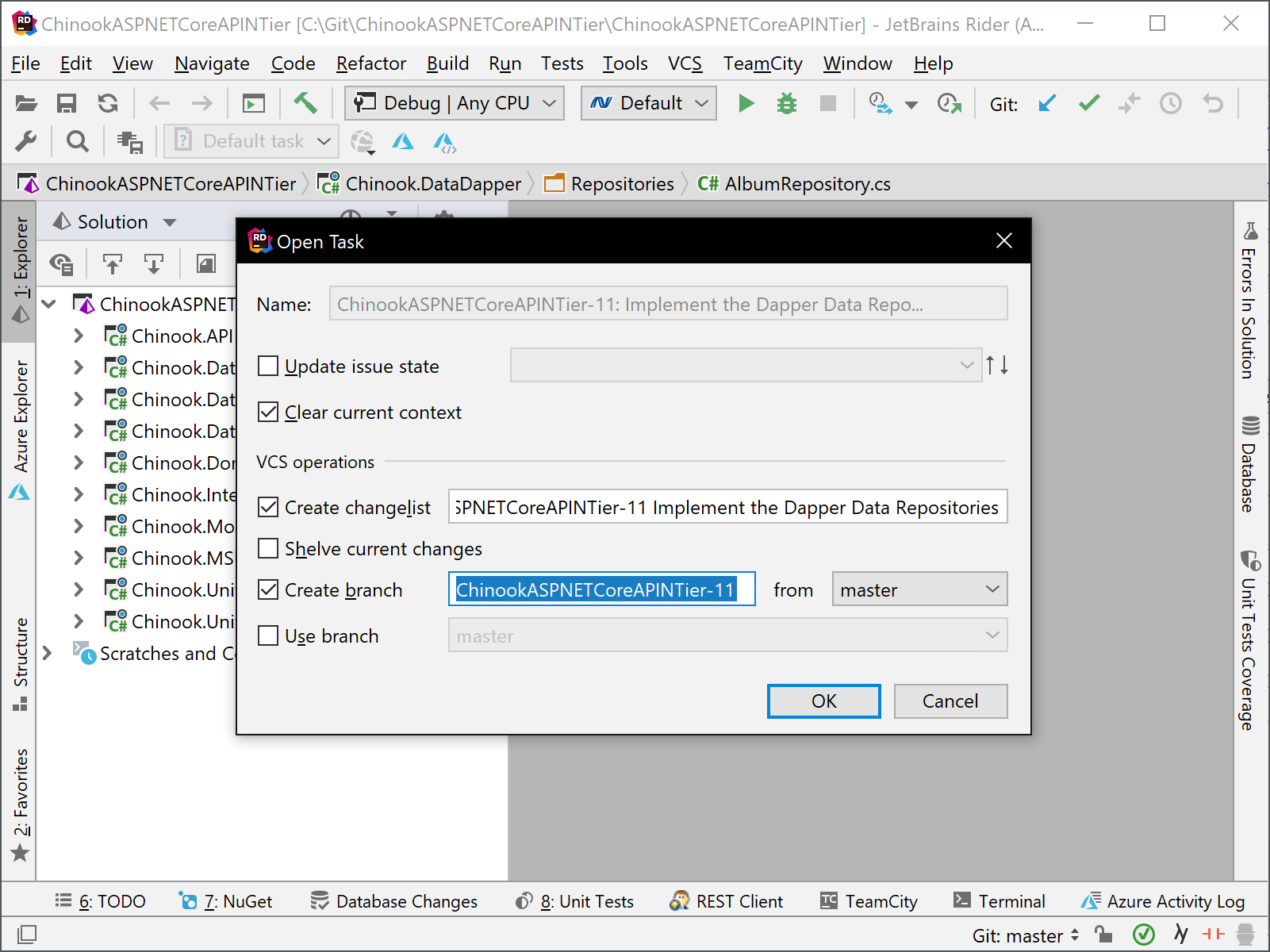Start debugging with the bug icon
1270x952 pixels.
[787, 103]
